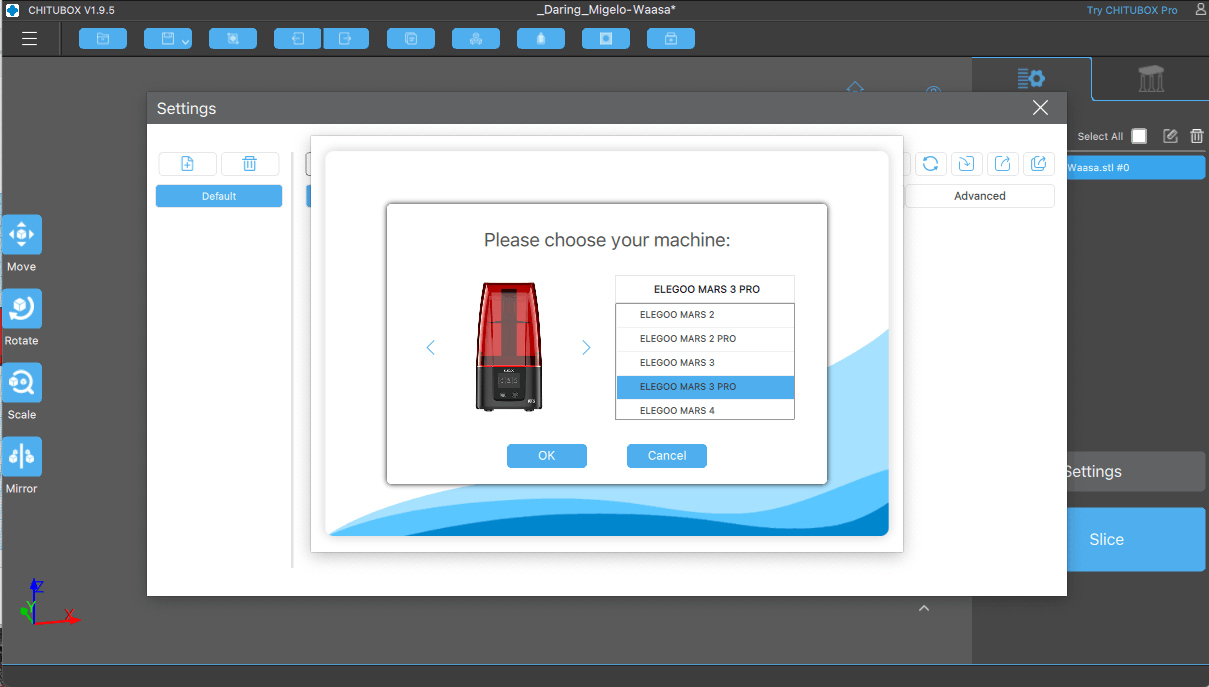The width and height of the screenshot is (1209, 687).
Task: Select the Scale tool
Action: click(21, 383)
